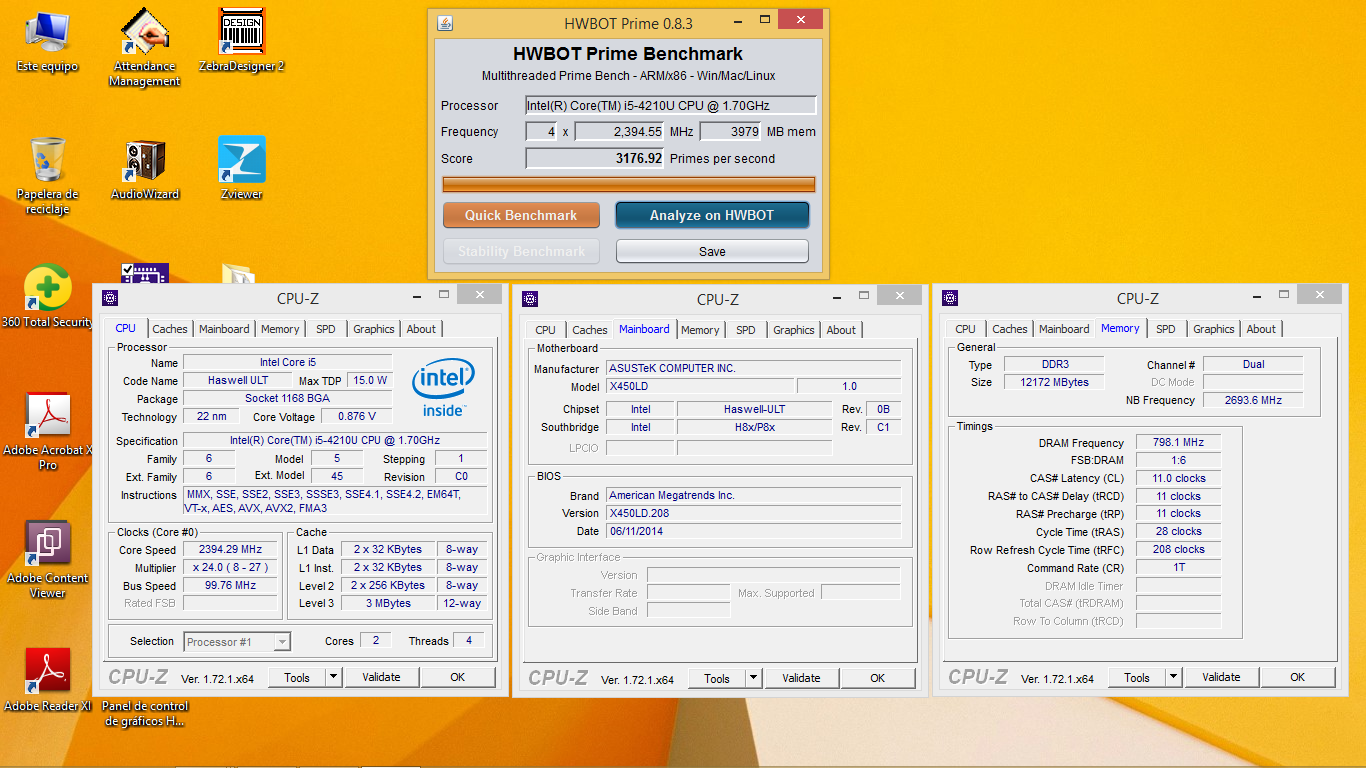
Task: Click the CPU-Z app icon in middle window title bar
Action: point(530,298)
